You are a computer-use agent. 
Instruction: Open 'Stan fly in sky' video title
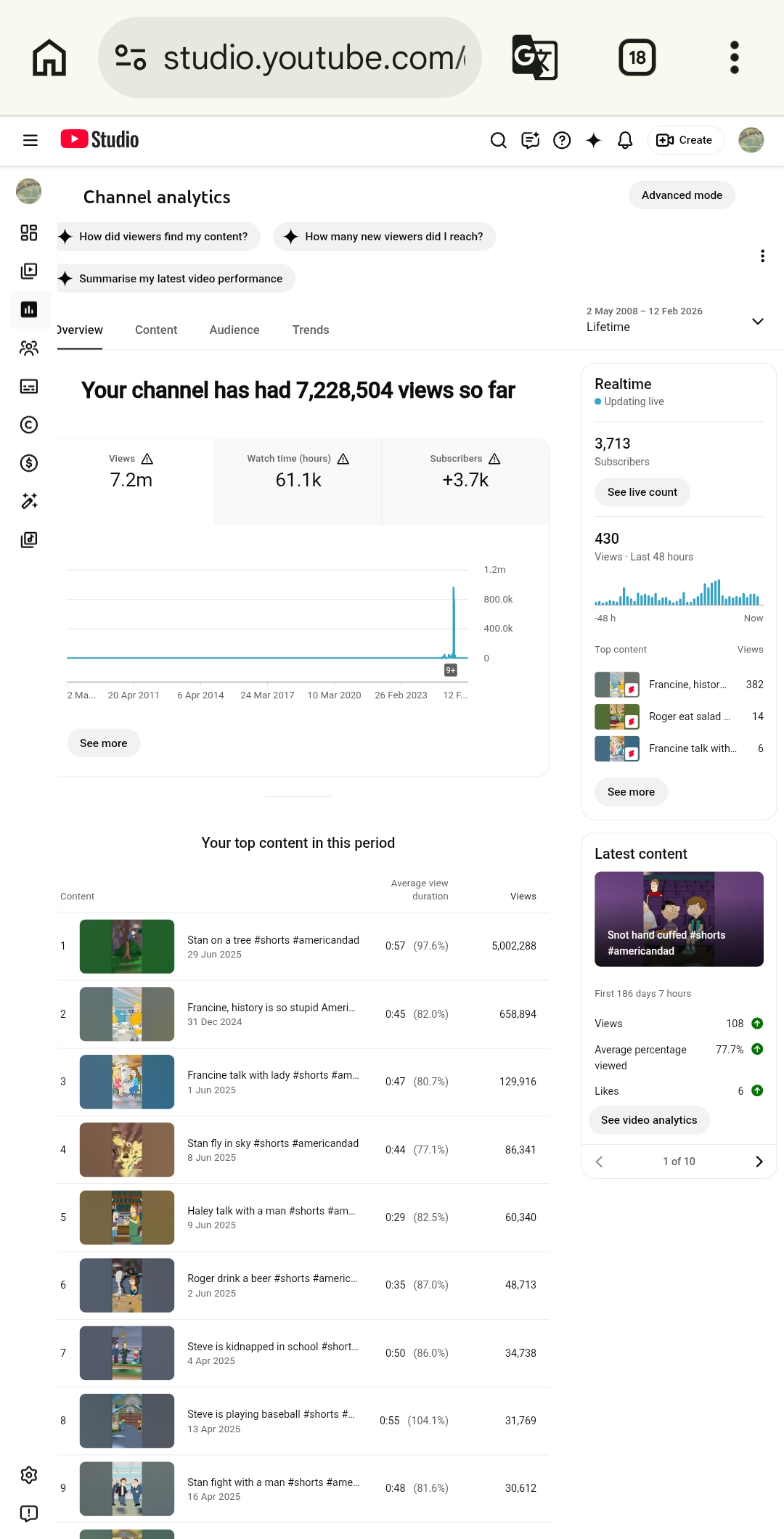pos(273,1143)
